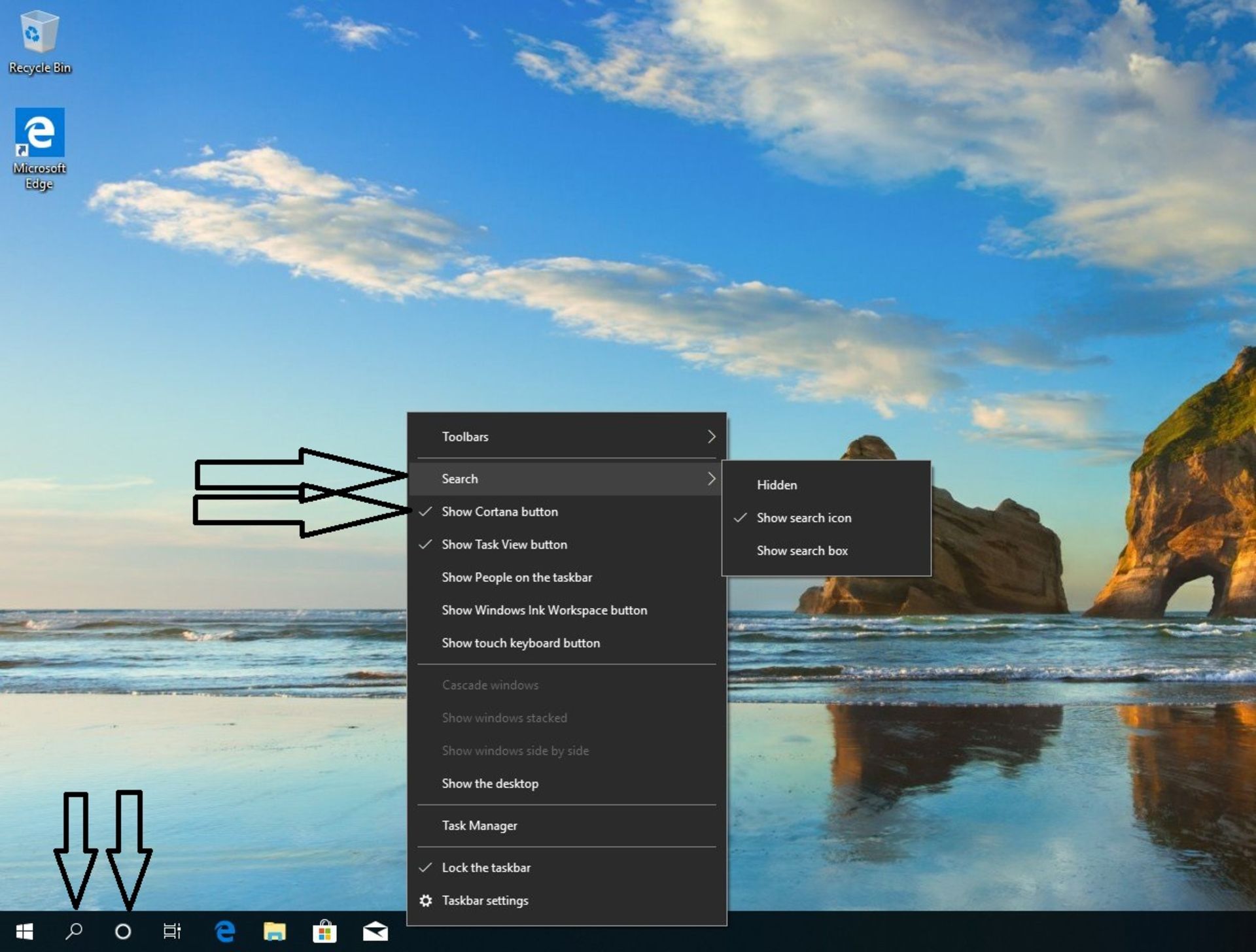The width and height of the screenshot is (1256, 952).
Task: Open Task Manager from the context menu
Action: (479, 826)
